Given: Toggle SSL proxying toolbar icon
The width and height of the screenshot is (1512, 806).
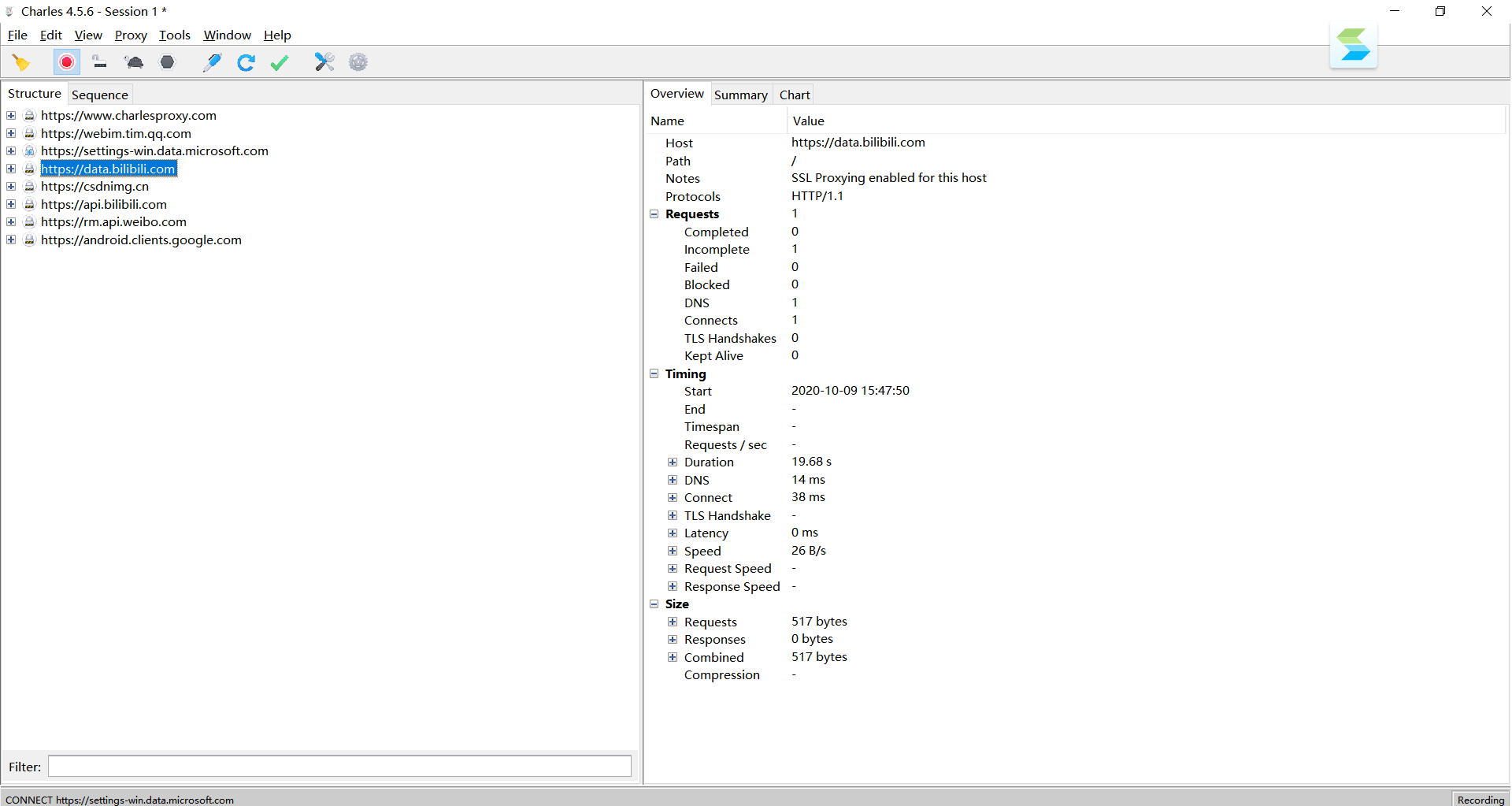Looking at the screenshot, I should tap(99, 62).
